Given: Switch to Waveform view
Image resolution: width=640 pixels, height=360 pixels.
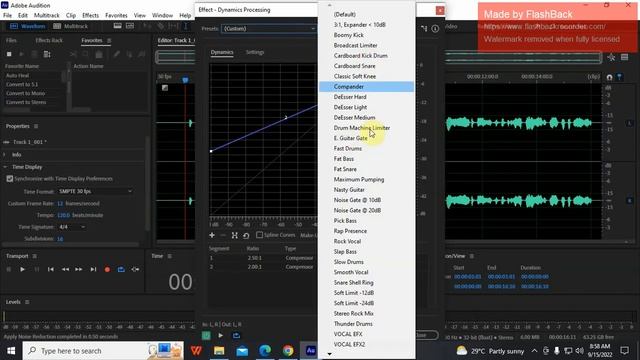Looking at the screenshot, I should [27, 26].
